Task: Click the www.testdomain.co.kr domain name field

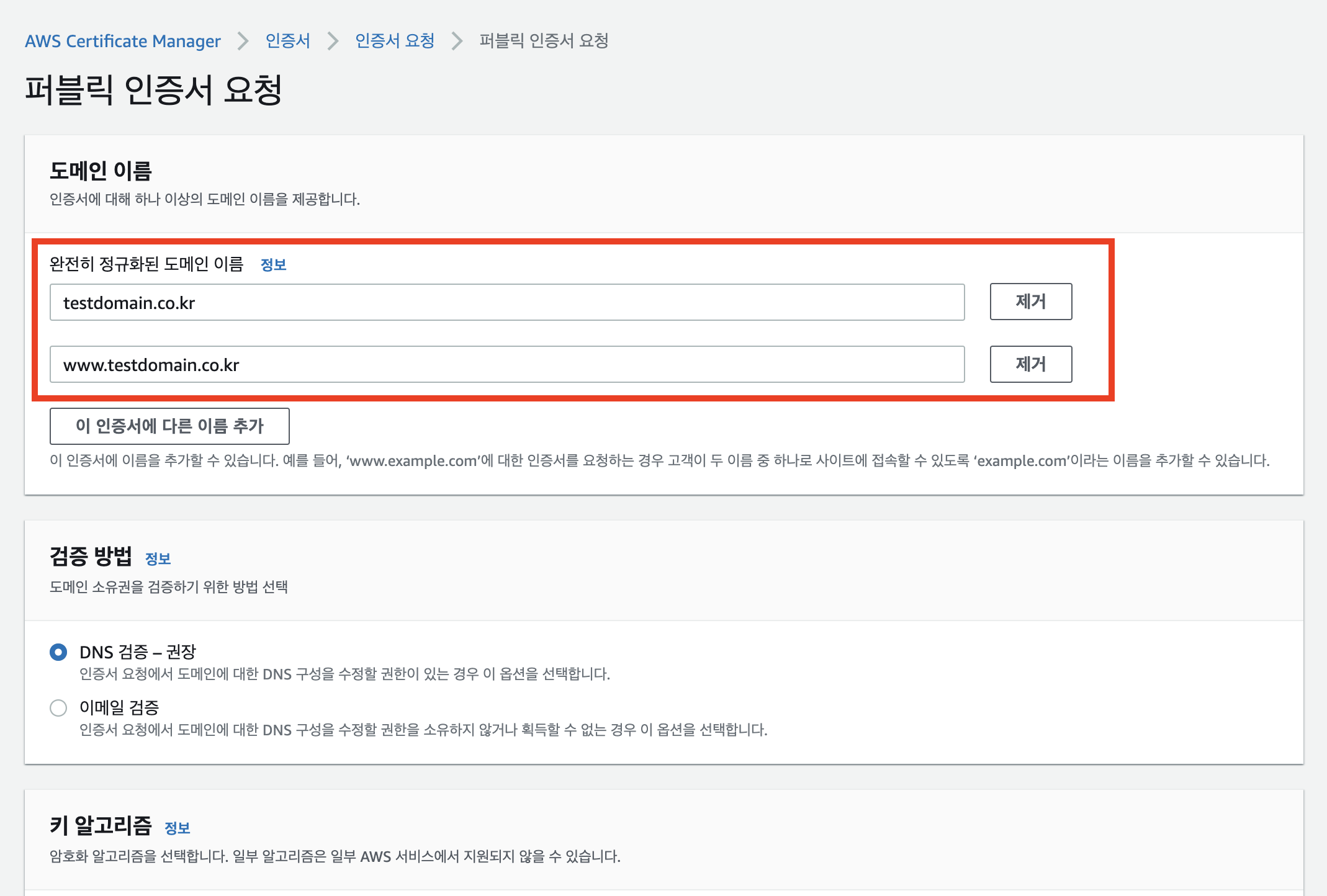Action: tap(506, 365)
